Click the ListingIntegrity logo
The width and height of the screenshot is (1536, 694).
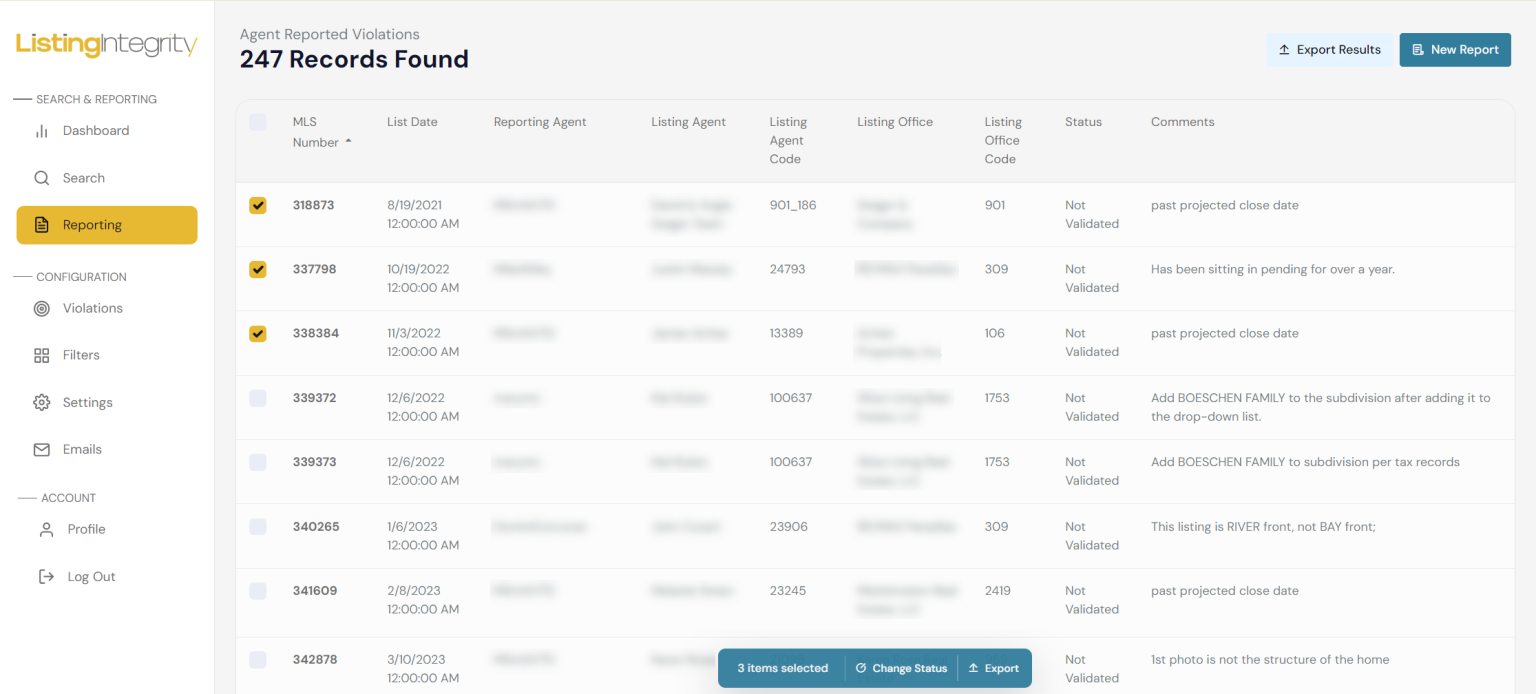pyautogui.click(x=105, y=44)
